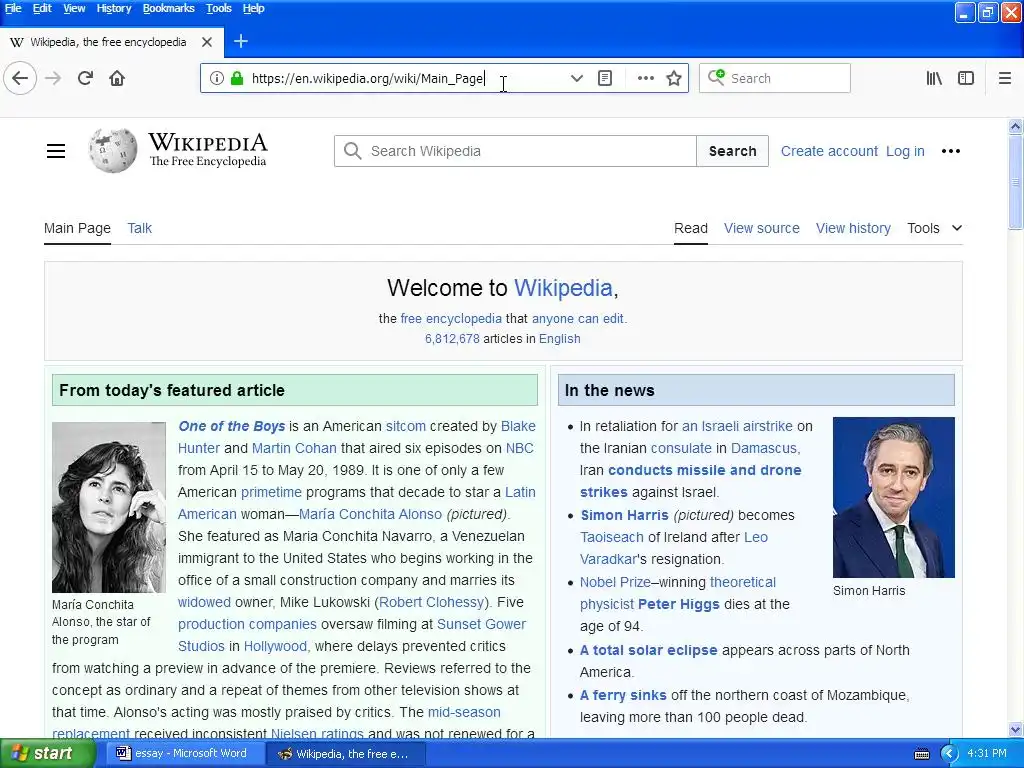Open the Peter Higgs link
This screenshot has width=1024, height=768.
679,604
